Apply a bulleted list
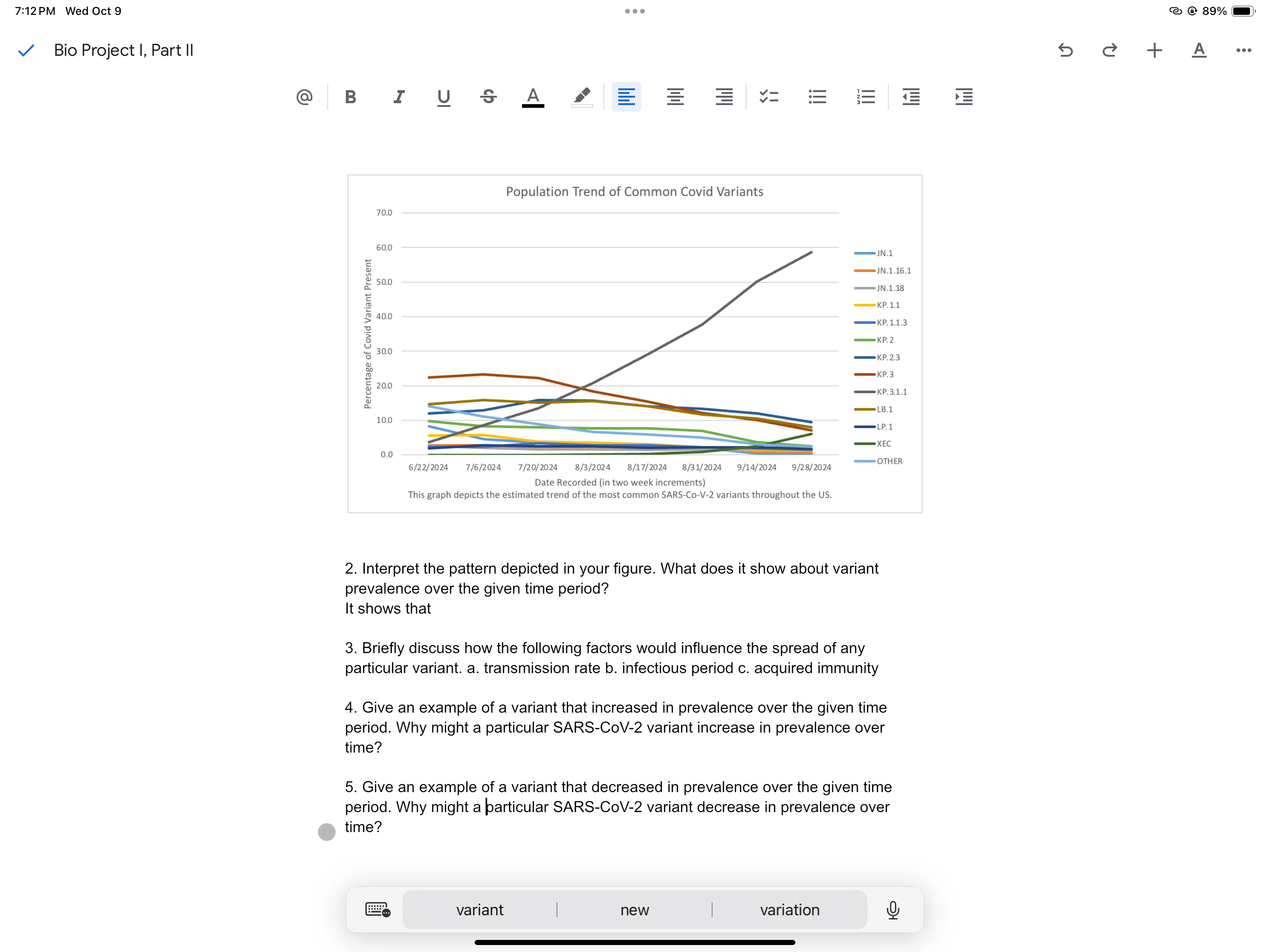This screenshot has width=1270, height=952. point(817,97)
